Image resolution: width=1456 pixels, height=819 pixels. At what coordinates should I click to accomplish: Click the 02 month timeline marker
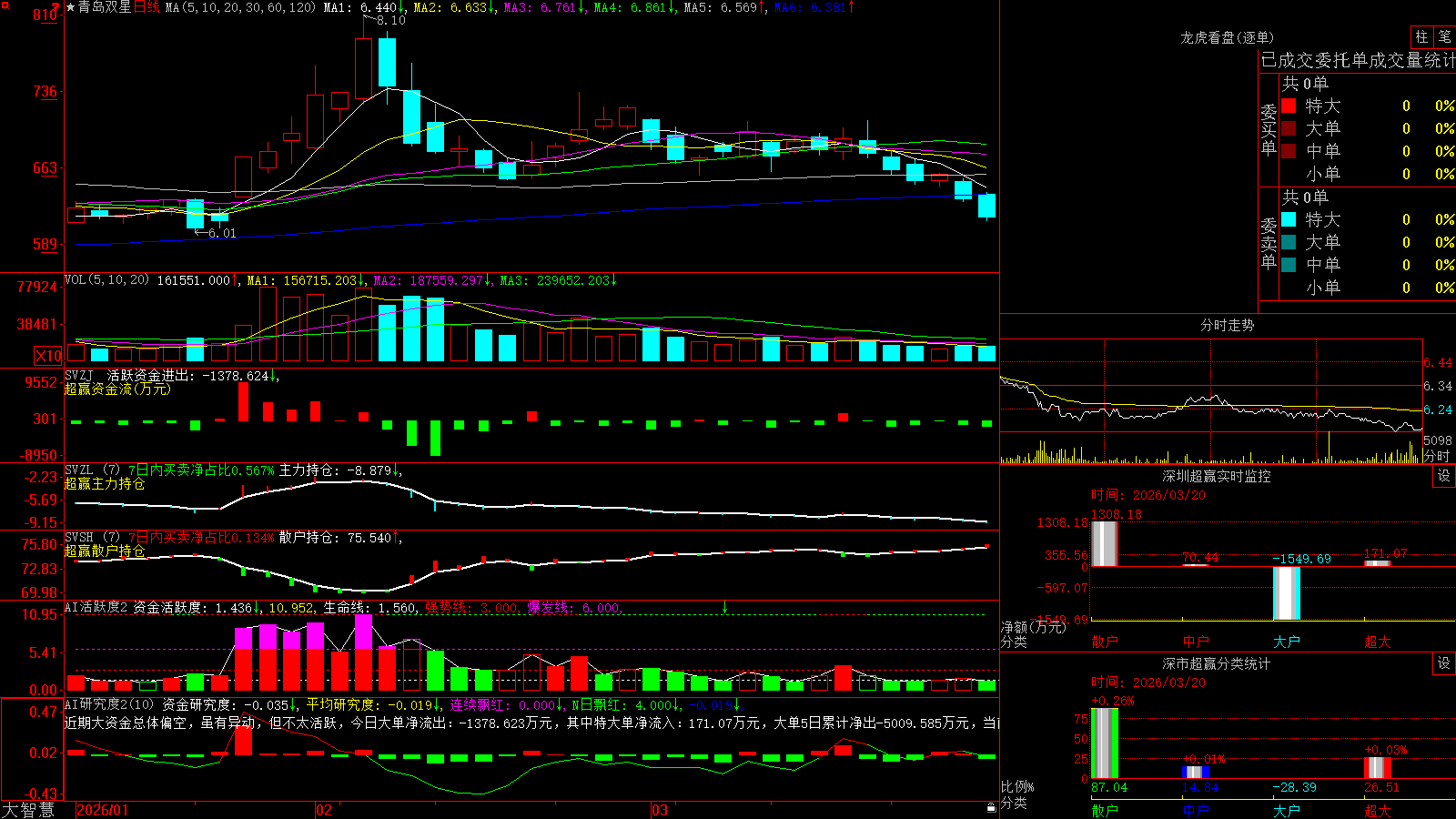[324, 810]
